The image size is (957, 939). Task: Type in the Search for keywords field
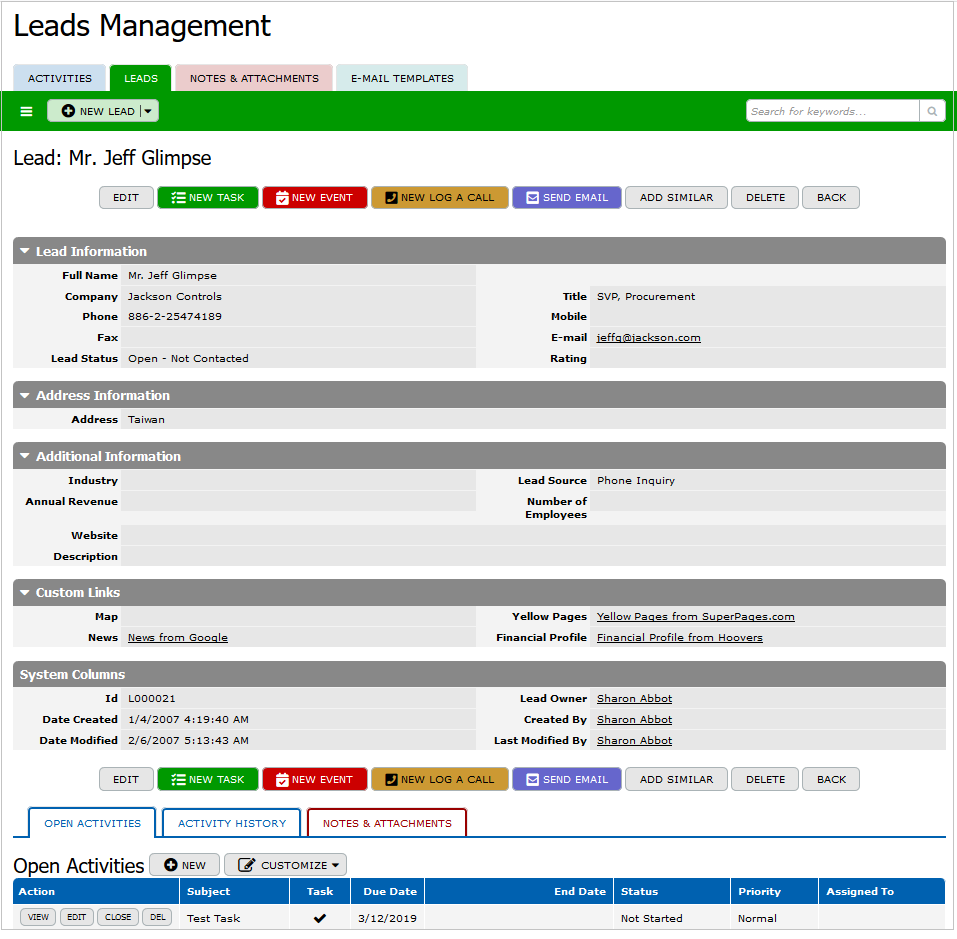[x=832, y=111]
